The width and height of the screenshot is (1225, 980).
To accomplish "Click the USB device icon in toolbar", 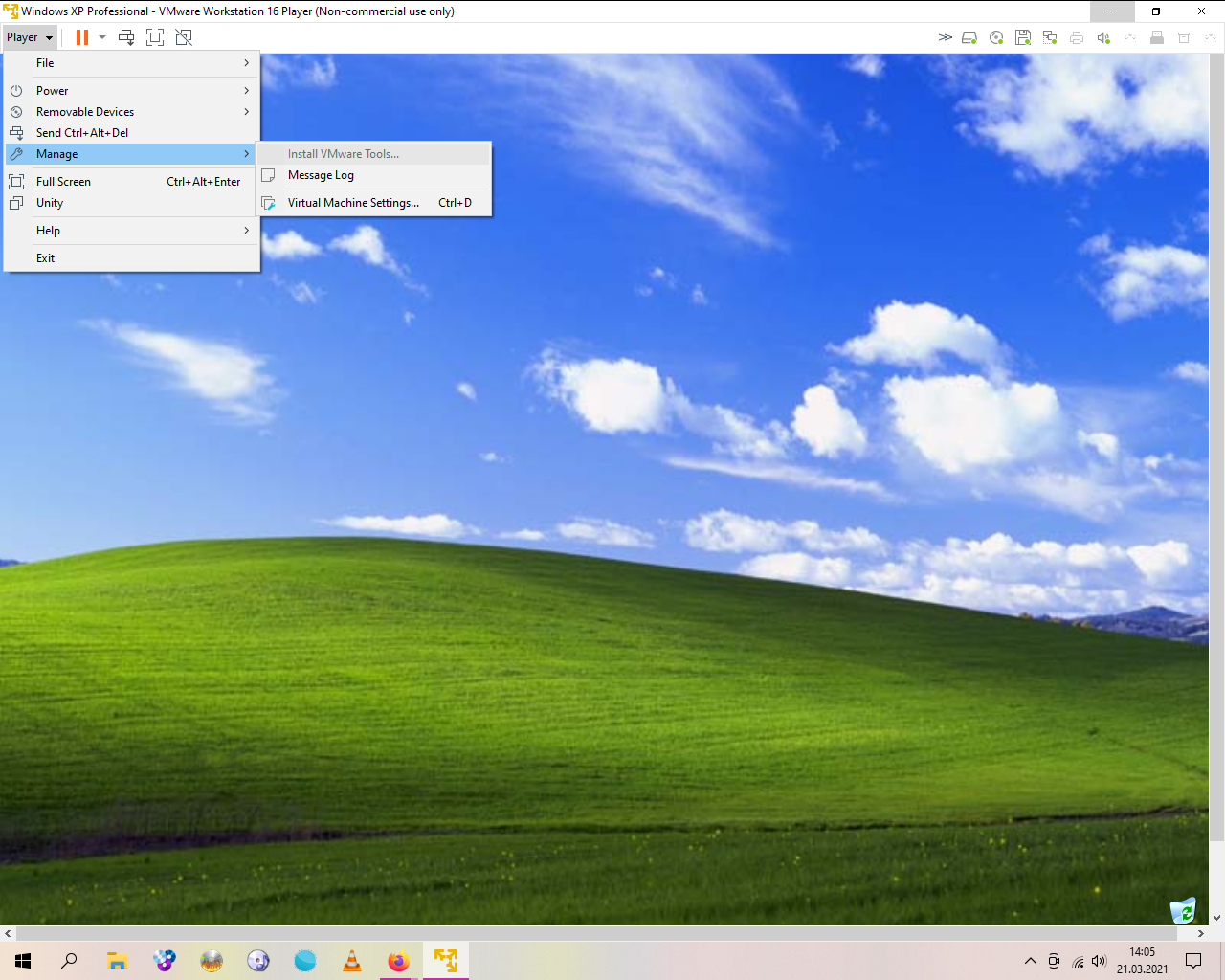I will click(1157, 37).
